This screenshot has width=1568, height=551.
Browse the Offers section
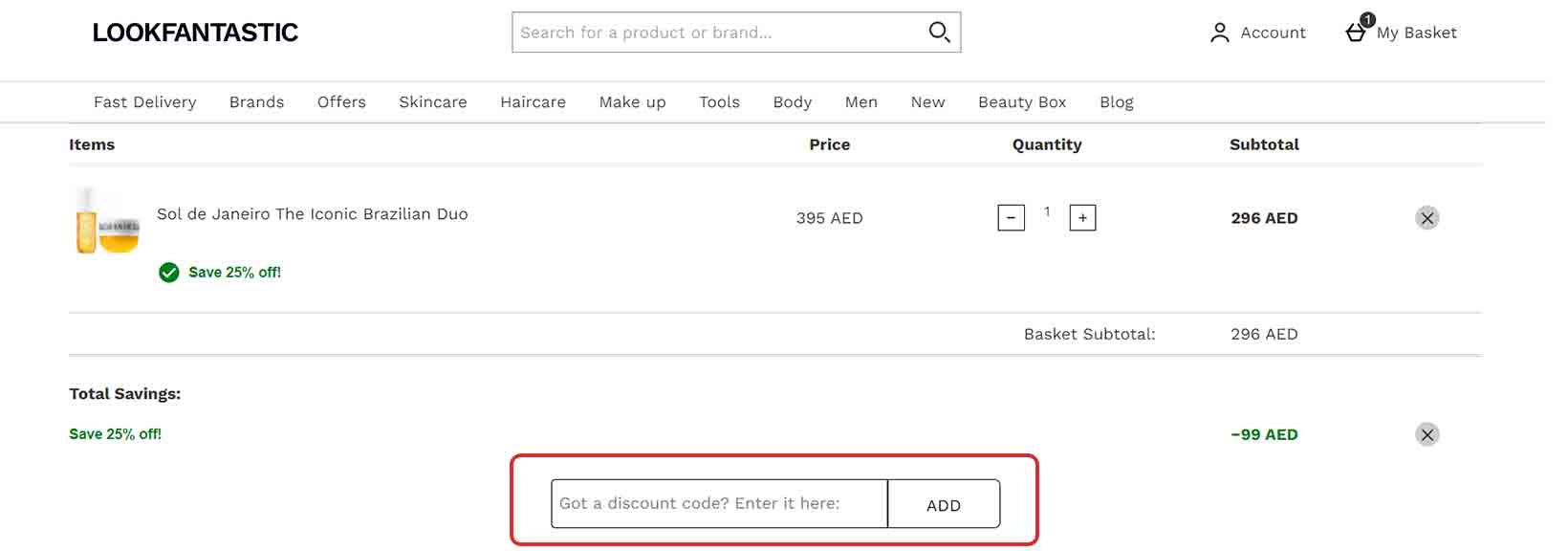341,101
